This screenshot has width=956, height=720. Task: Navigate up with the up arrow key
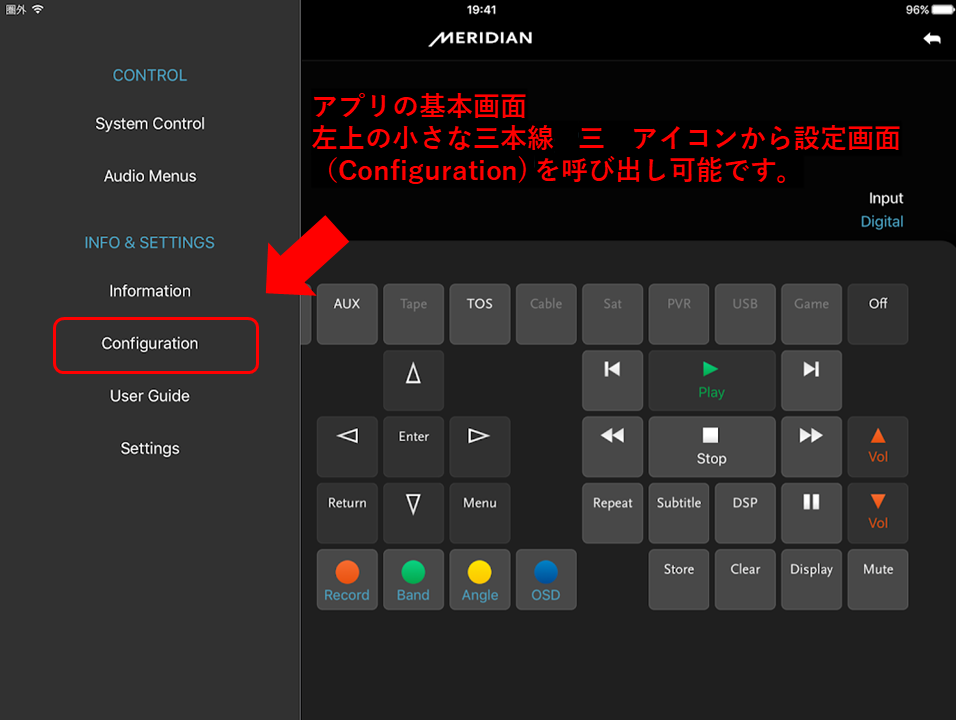pos(413,380)
